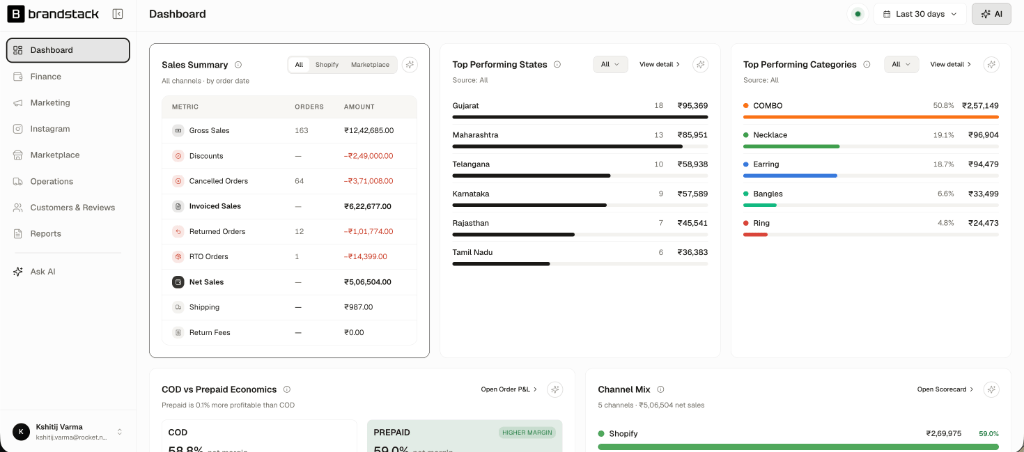
Task: Click the green status indicator in the header
Action: coord(857,14)
